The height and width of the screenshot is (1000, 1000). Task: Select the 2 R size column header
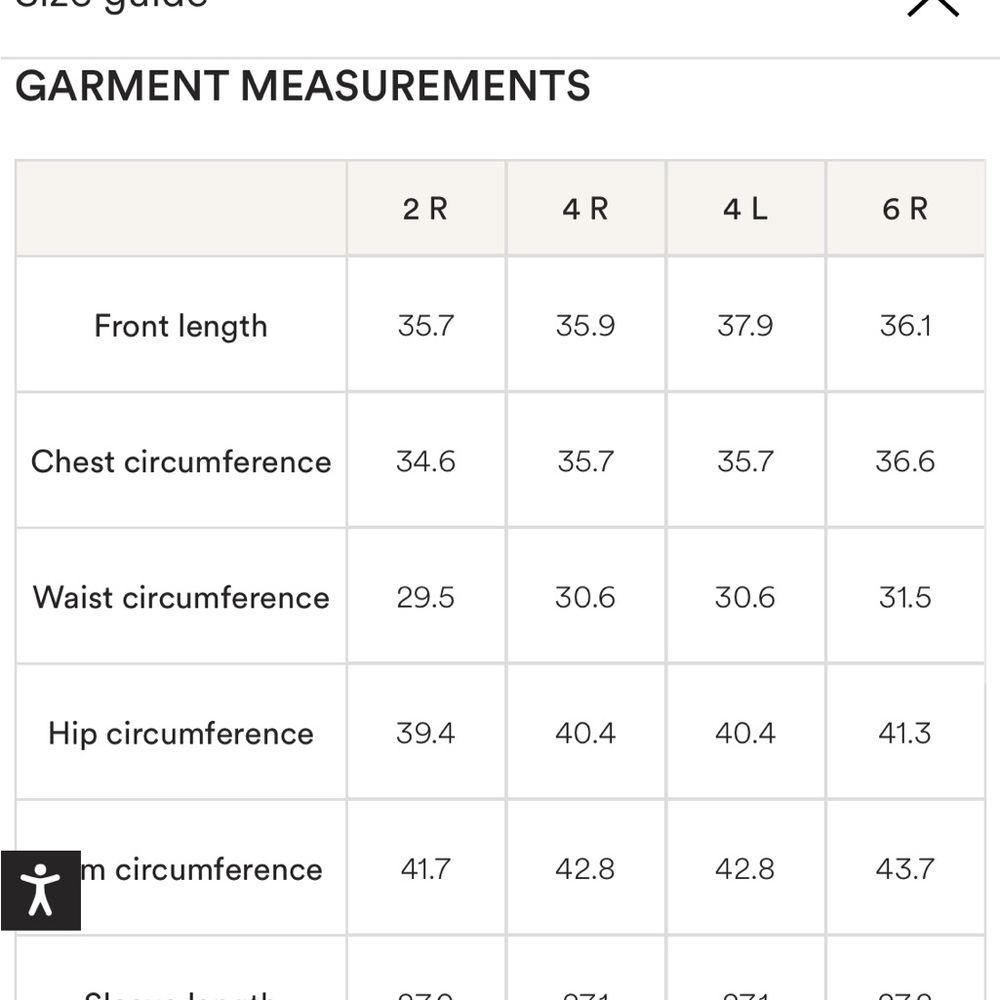click(426, 209)
